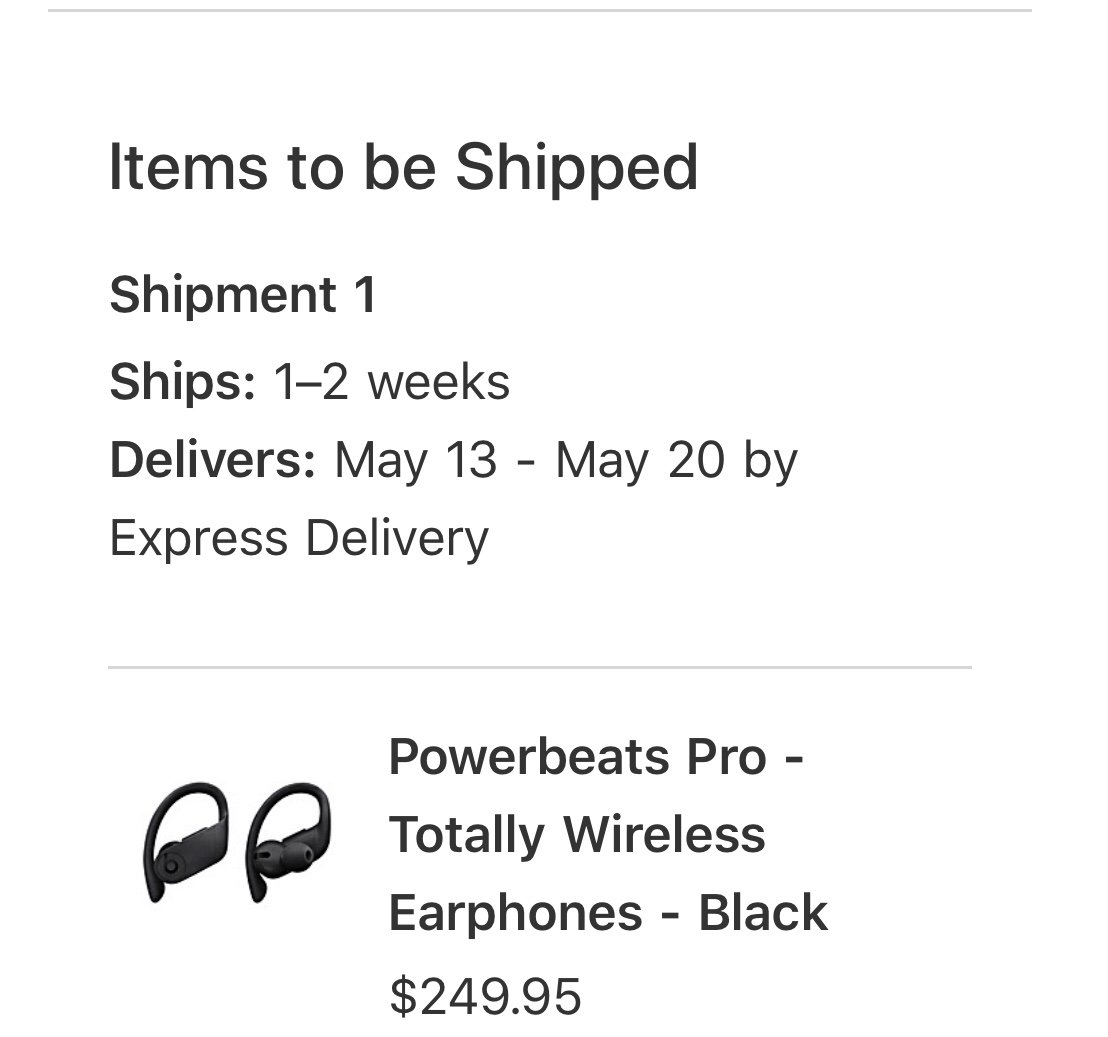Viewport: 1108px width, 1037px height.
Task: Click the 'Shipment 1' label
Action: coord(243,295)
